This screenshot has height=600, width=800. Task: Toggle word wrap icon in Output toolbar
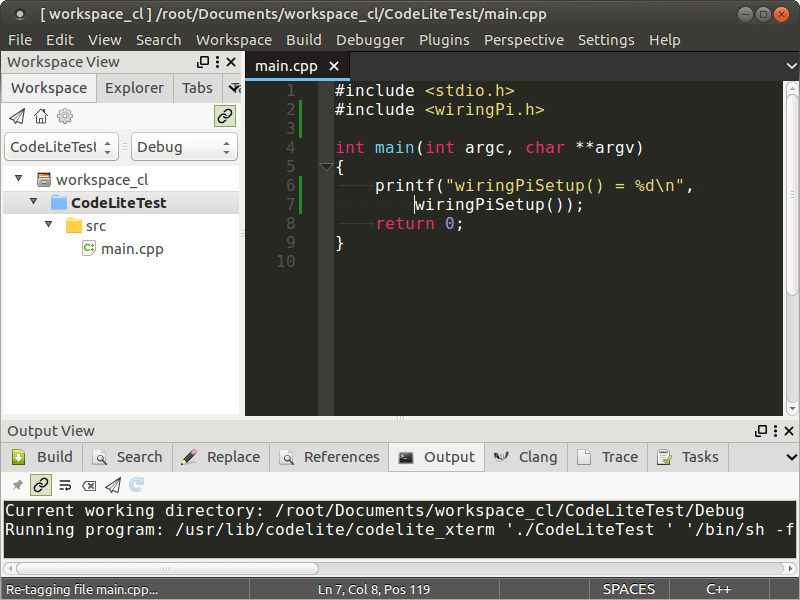[x=65, y=485]
